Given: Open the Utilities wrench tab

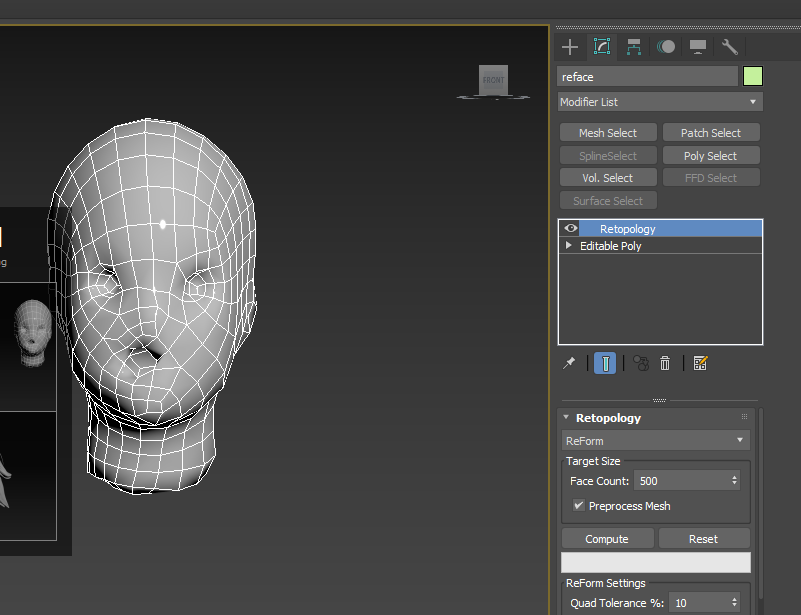Looking at the screenshot, I should point(730,47).
